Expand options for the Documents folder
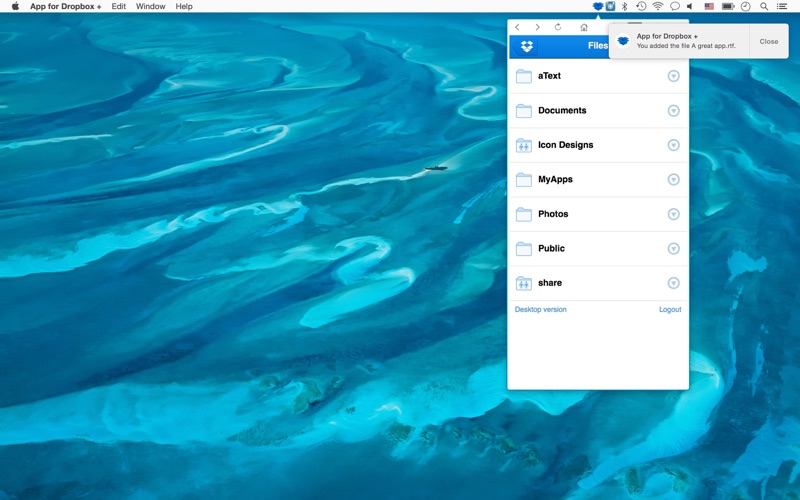The height and width of the screenshot is (500, 800). (673, 111)
